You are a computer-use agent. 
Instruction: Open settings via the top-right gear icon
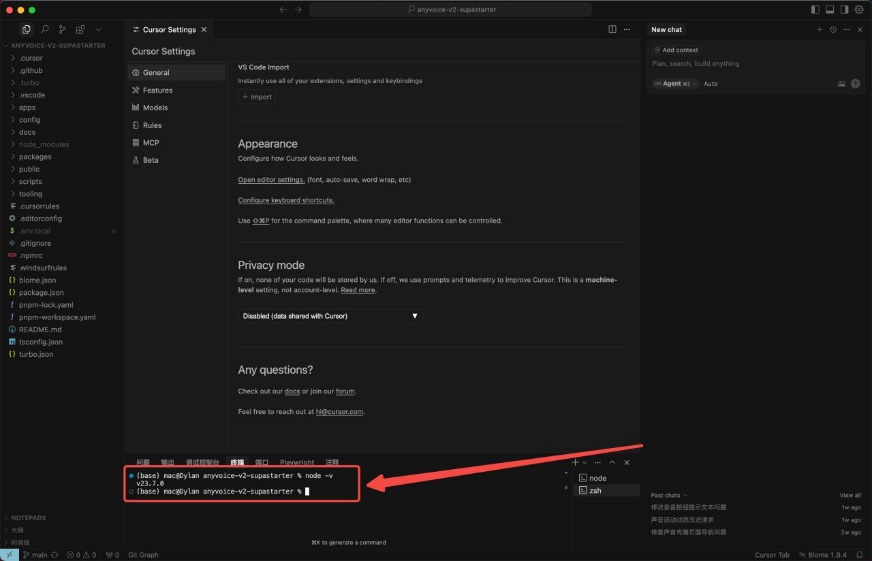click(859, 9)
